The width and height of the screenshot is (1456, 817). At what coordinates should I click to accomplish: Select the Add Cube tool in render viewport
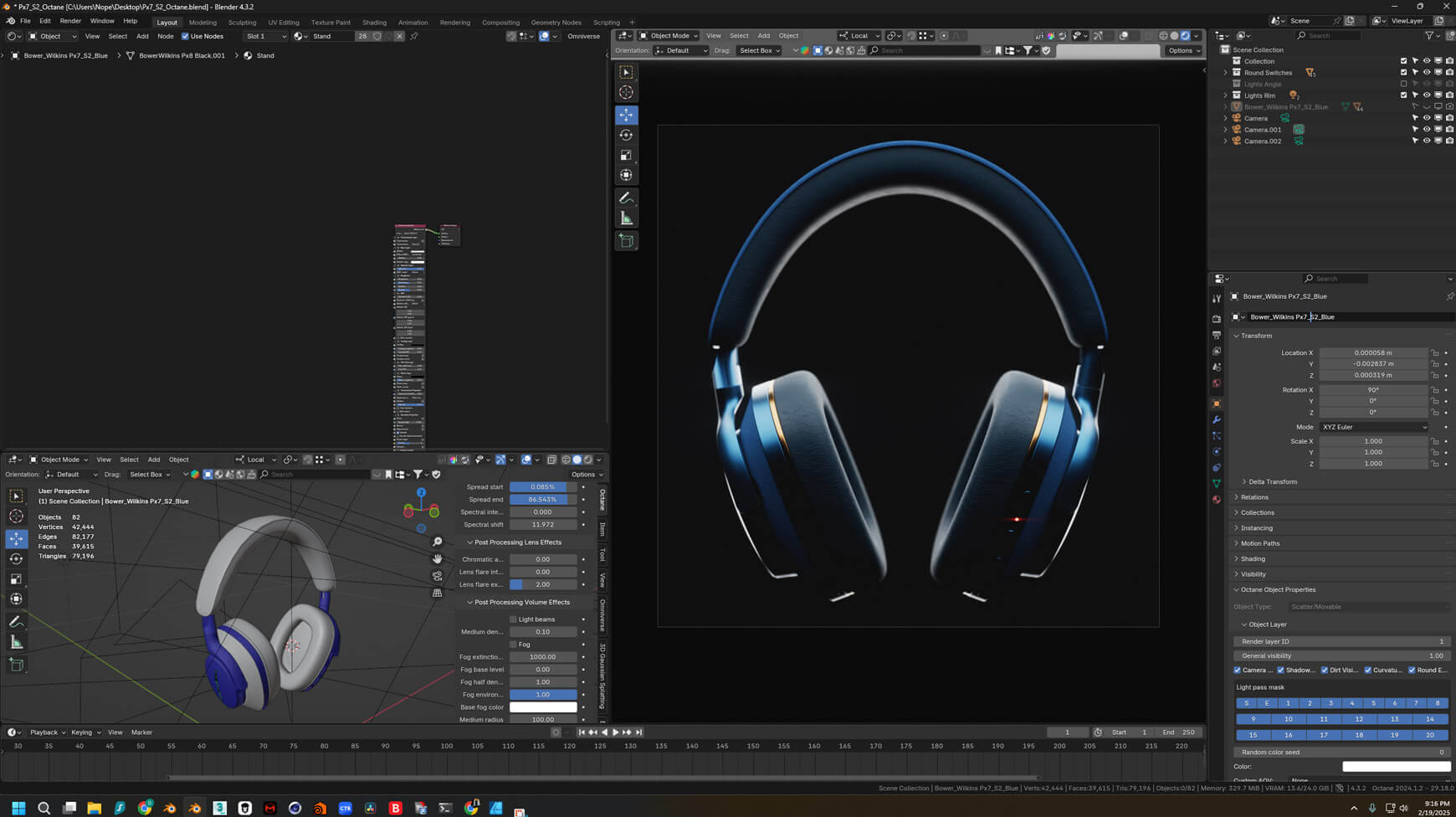point(626,241)
